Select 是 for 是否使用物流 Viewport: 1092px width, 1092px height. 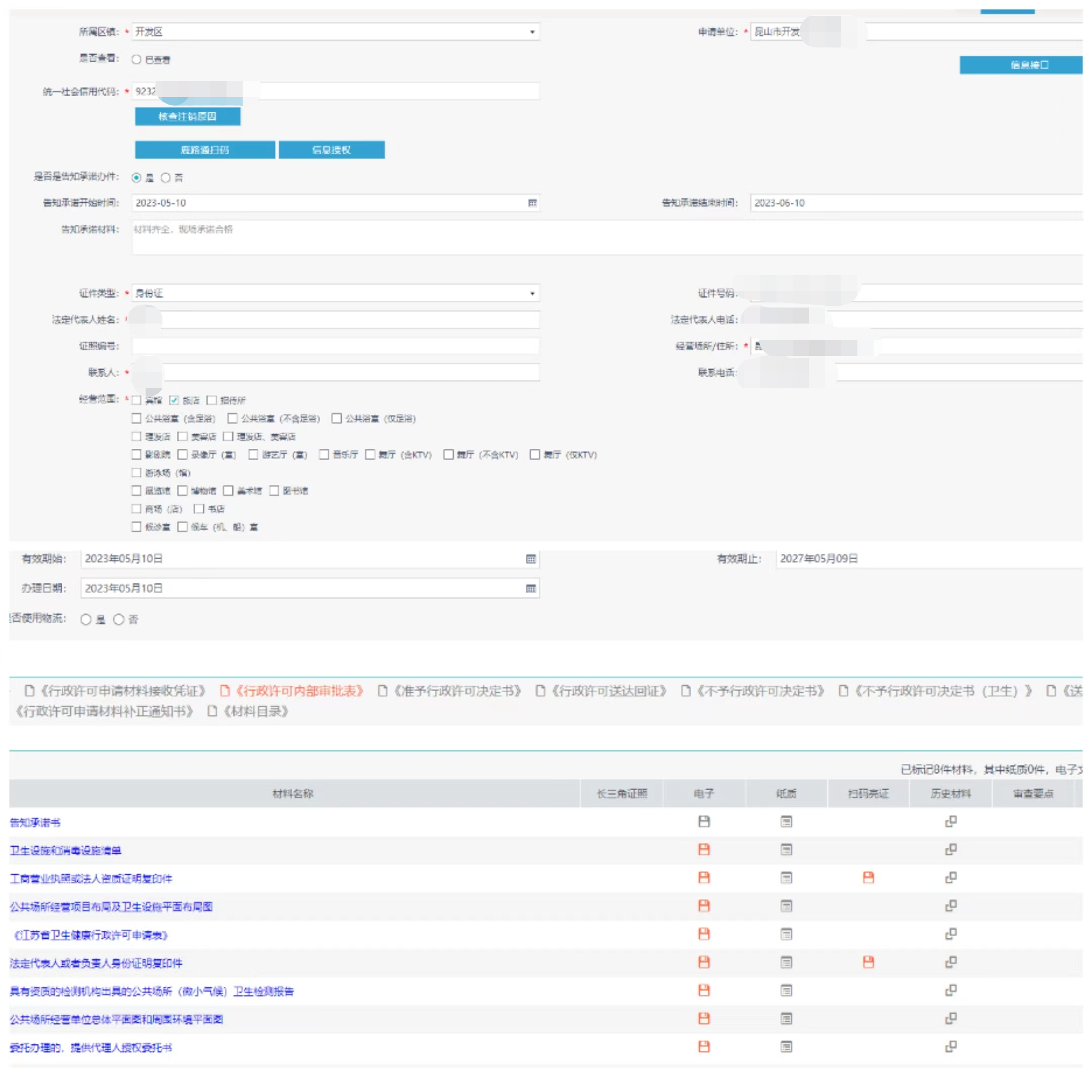tap(86, 619)
